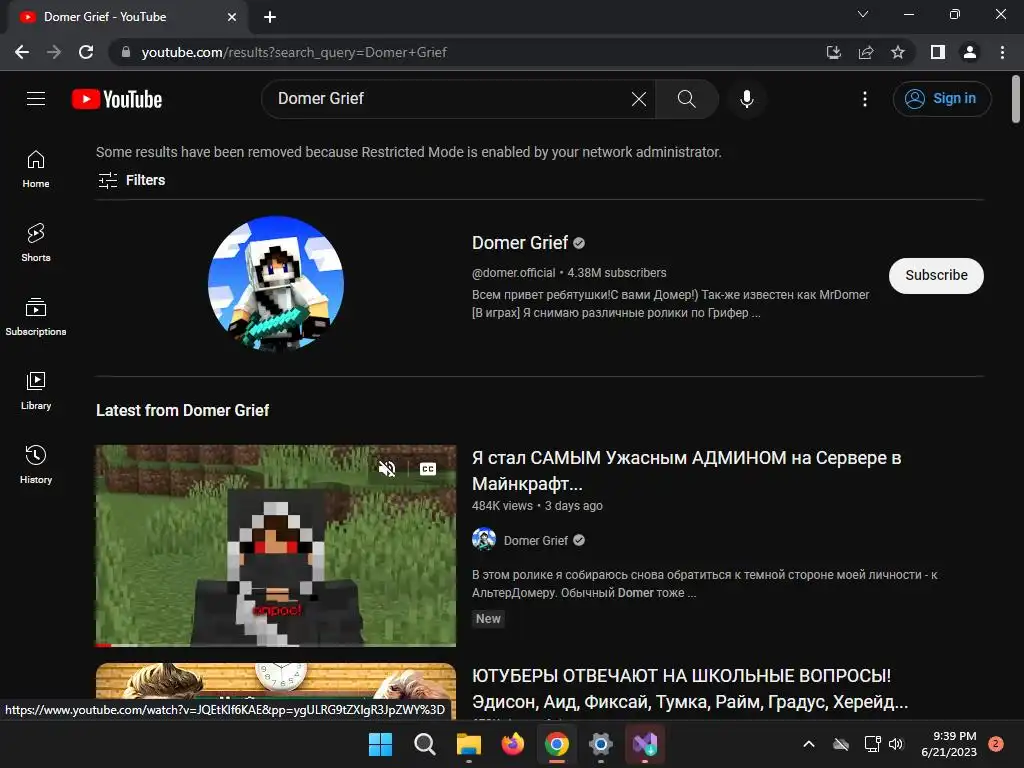Image resolution: width=1024 pixels, height=768 pixels.
Task: Click the browser address bar
Action: click(469, 52)
